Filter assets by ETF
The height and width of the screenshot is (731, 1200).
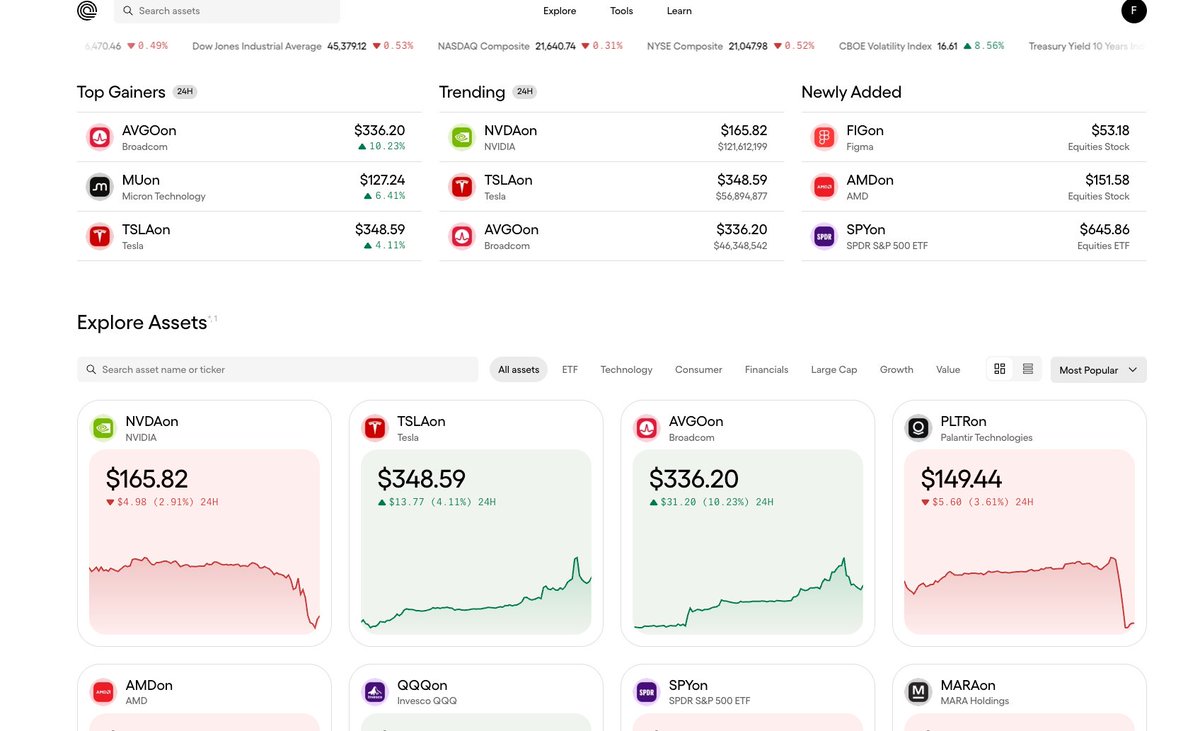point(570,370)
